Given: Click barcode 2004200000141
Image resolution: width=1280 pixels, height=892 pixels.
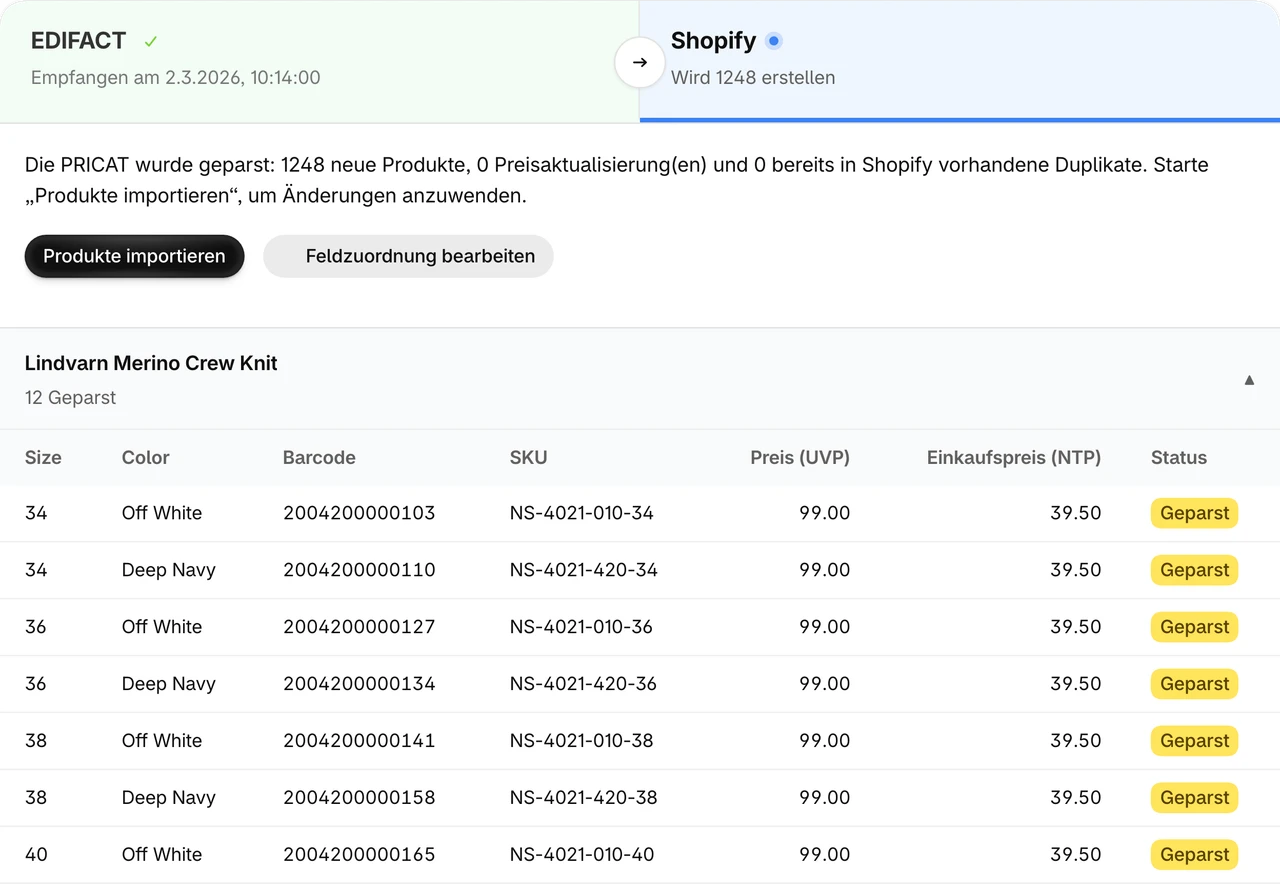Looking at the screenshot, I should coord(359,741).
